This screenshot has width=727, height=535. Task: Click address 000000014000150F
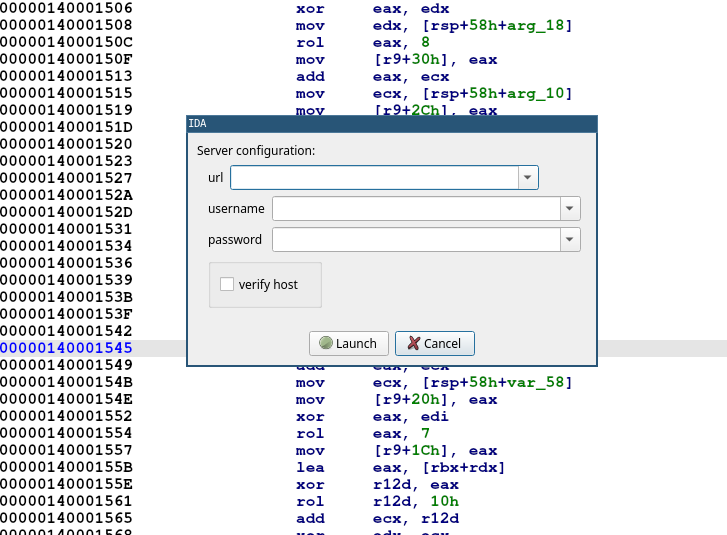pos(66,59)
